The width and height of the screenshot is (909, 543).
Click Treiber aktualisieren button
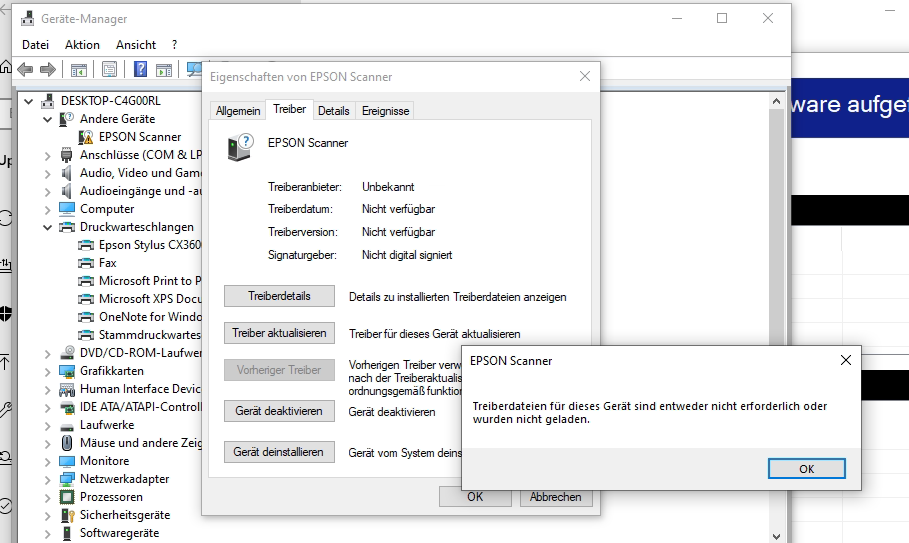[x=279, y=333]
